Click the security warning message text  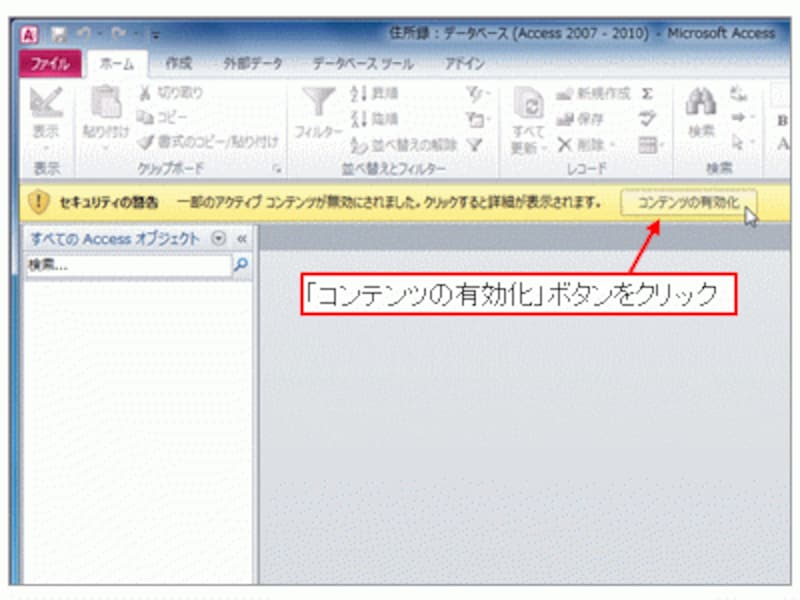[x=389, y=203]
